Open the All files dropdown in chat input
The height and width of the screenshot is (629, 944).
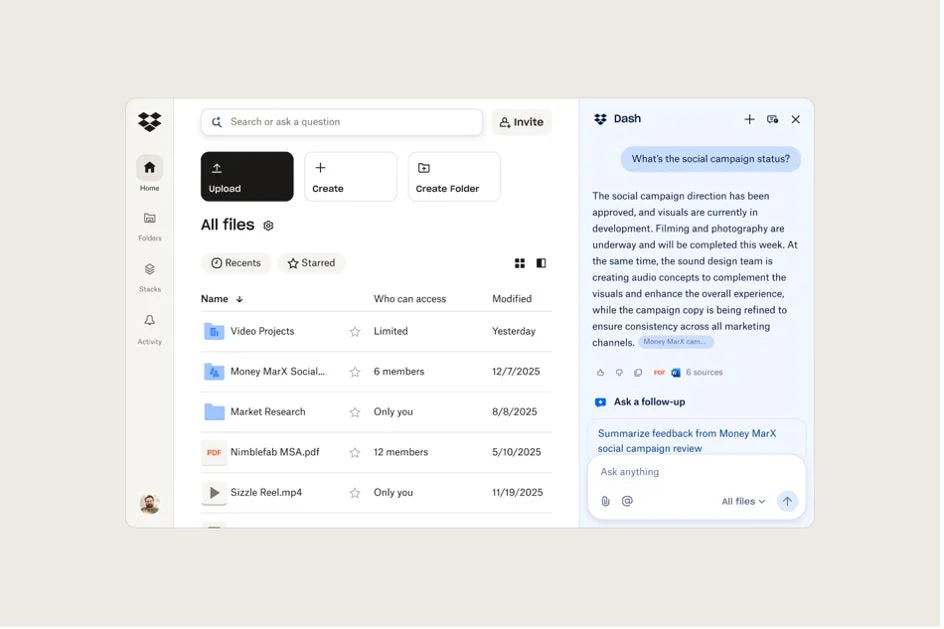(743, 501)
